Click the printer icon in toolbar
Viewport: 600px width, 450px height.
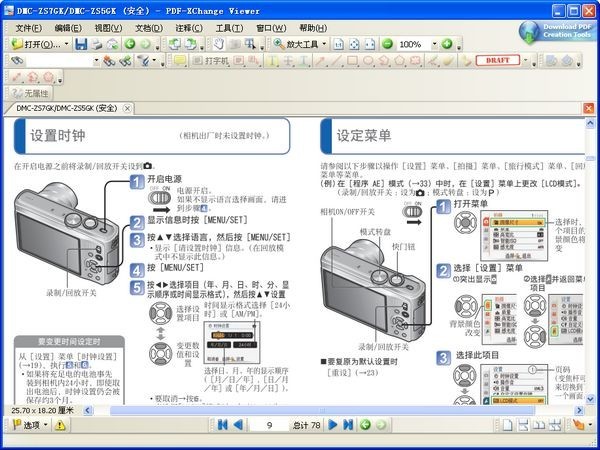(96, 44)
